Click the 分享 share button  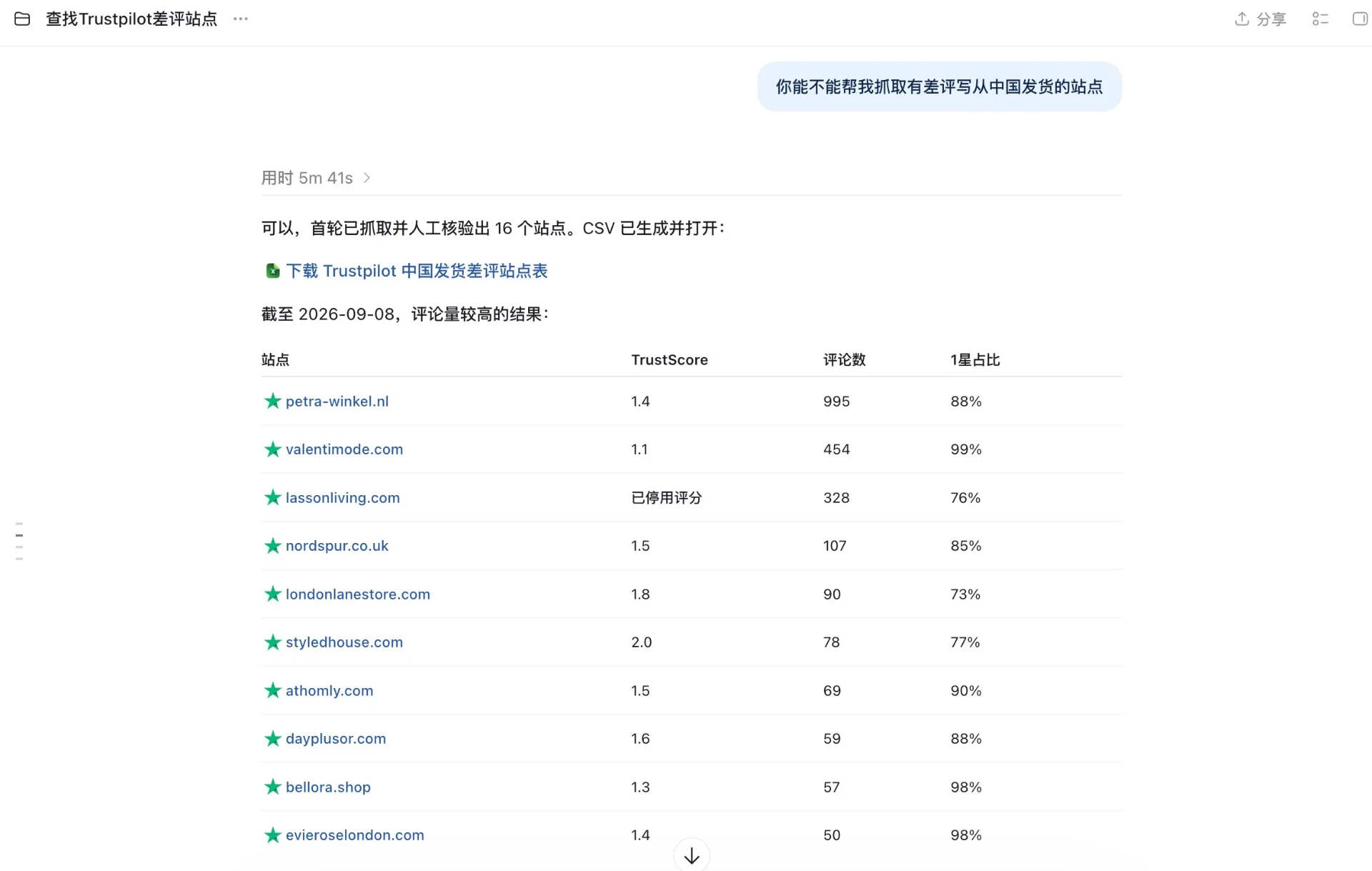coord(1261,19)
